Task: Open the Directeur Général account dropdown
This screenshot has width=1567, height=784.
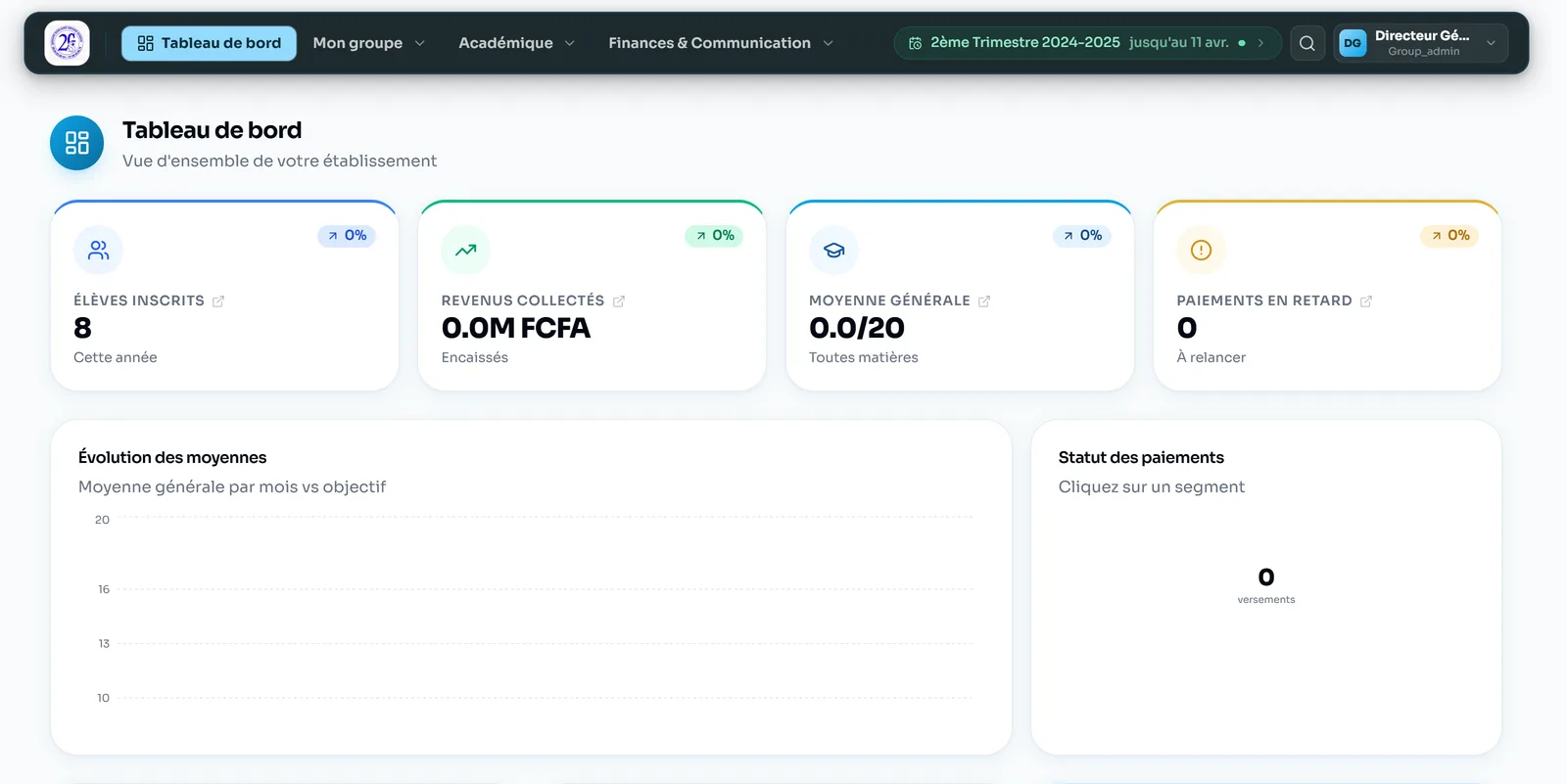Action: pos(1420,43)
